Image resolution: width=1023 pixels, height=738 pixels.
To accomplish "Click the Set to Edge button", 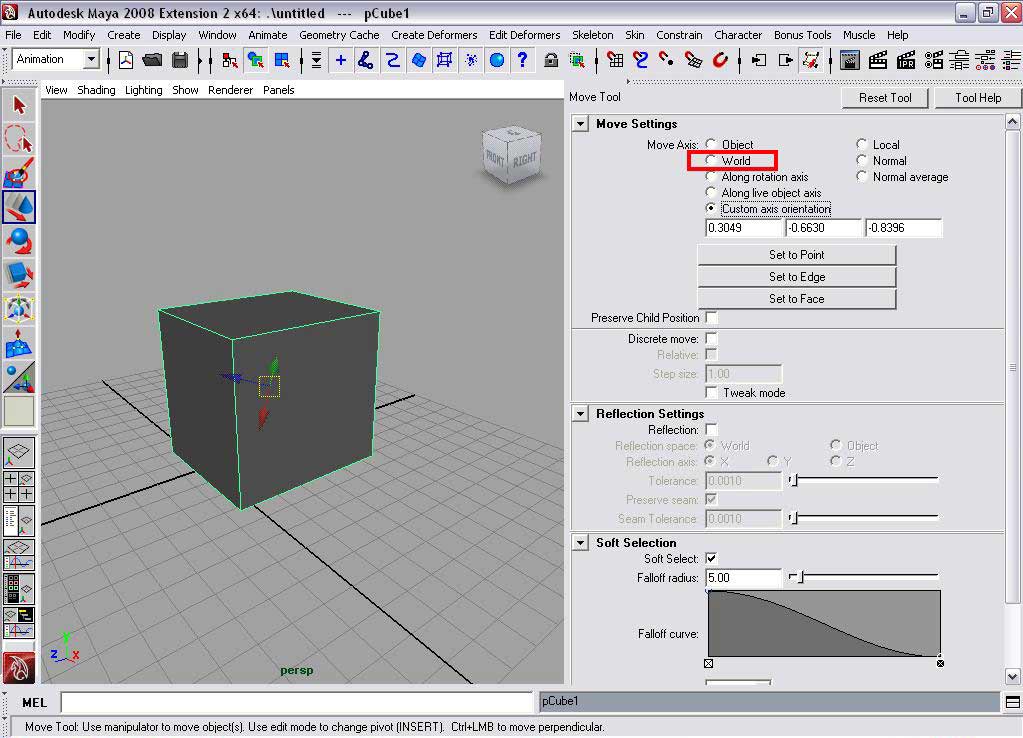I will click(x=796, y=277).
